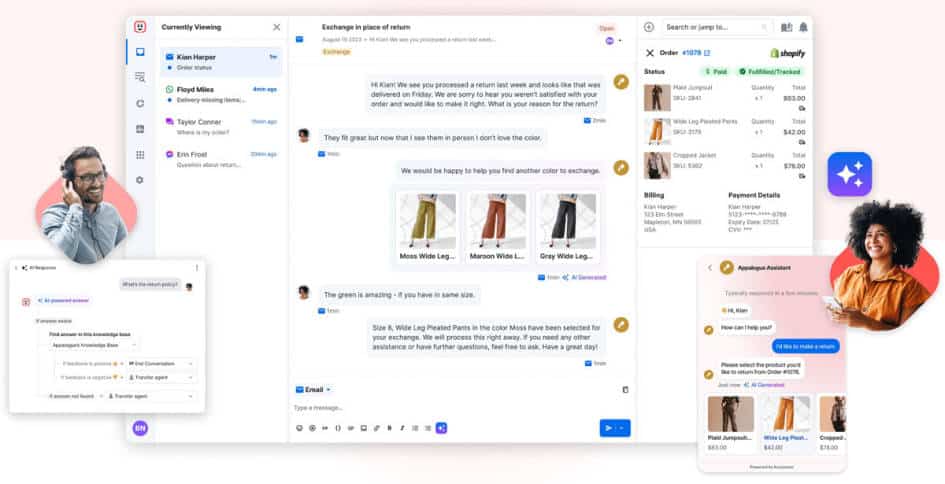This screenshot has height=484, width=945.
Task: Click the Exchange tag on the conversation
Action: [x=336, y=52]
